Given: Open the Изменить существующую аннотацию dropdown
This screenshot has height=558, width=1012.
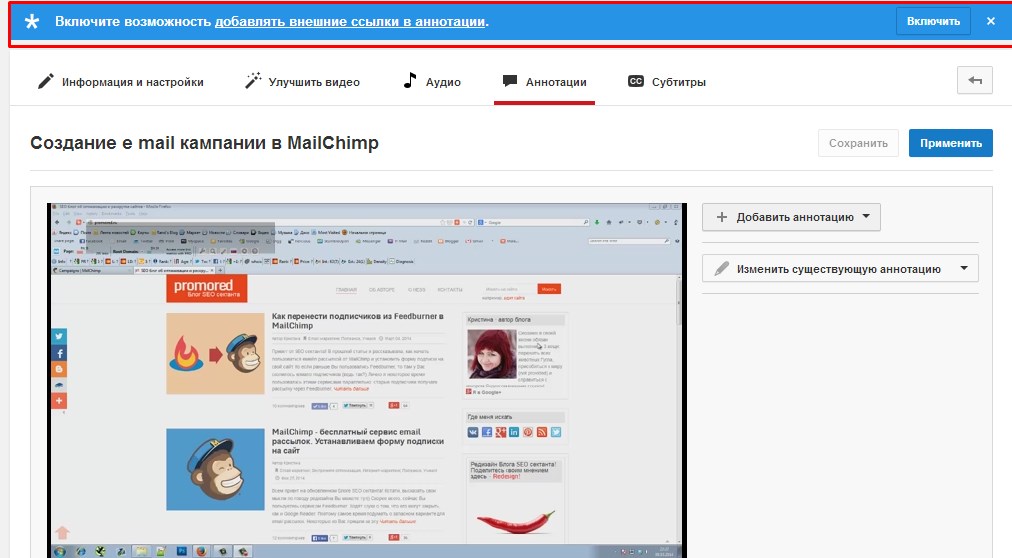Looking at the screenshot, I should point(839,268).
